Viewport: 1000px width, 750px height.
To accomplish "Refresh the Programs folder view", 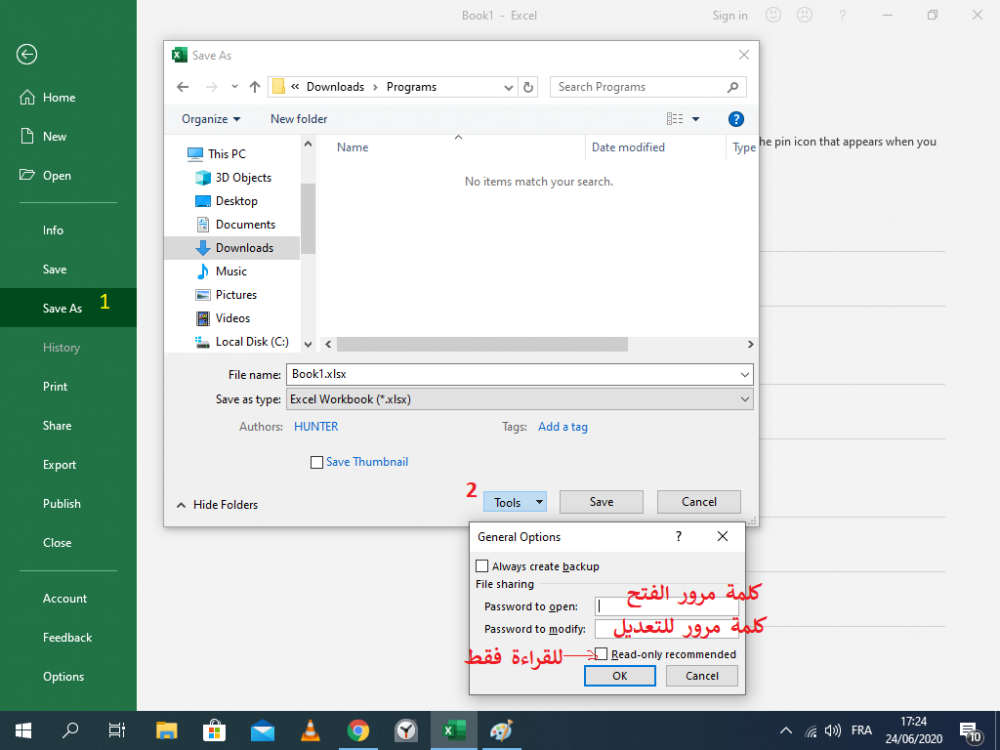I will coord(529,87).
